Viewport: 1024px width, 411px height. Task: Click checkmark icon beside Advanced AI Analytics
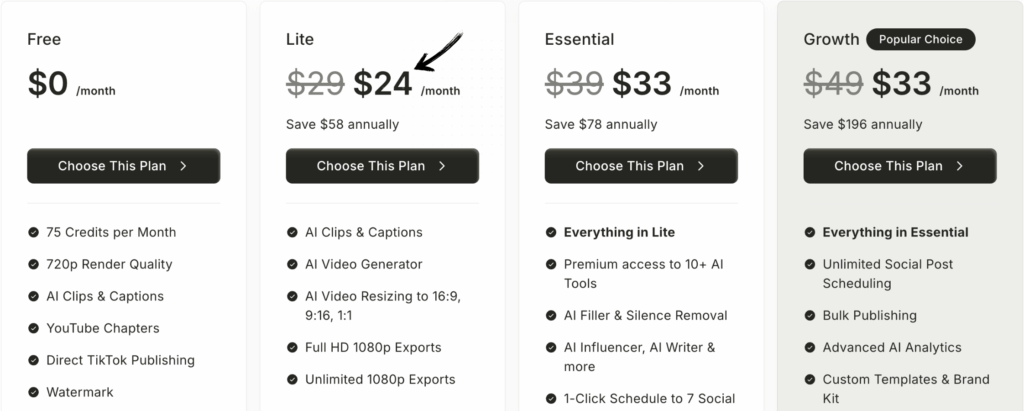coord(810,347)
